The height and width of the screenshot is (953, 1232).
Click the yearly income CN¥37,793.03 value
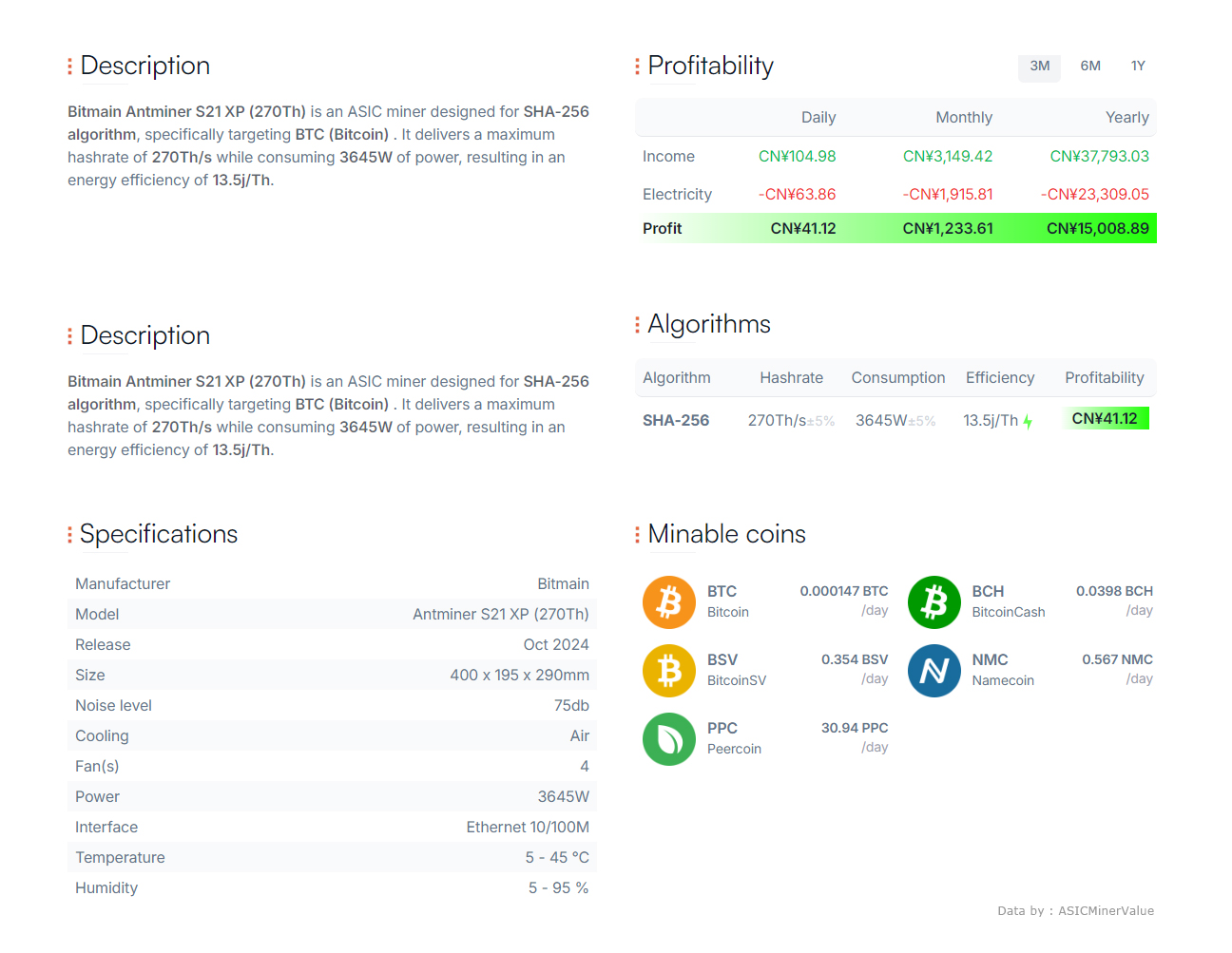tap(1100, 156)
